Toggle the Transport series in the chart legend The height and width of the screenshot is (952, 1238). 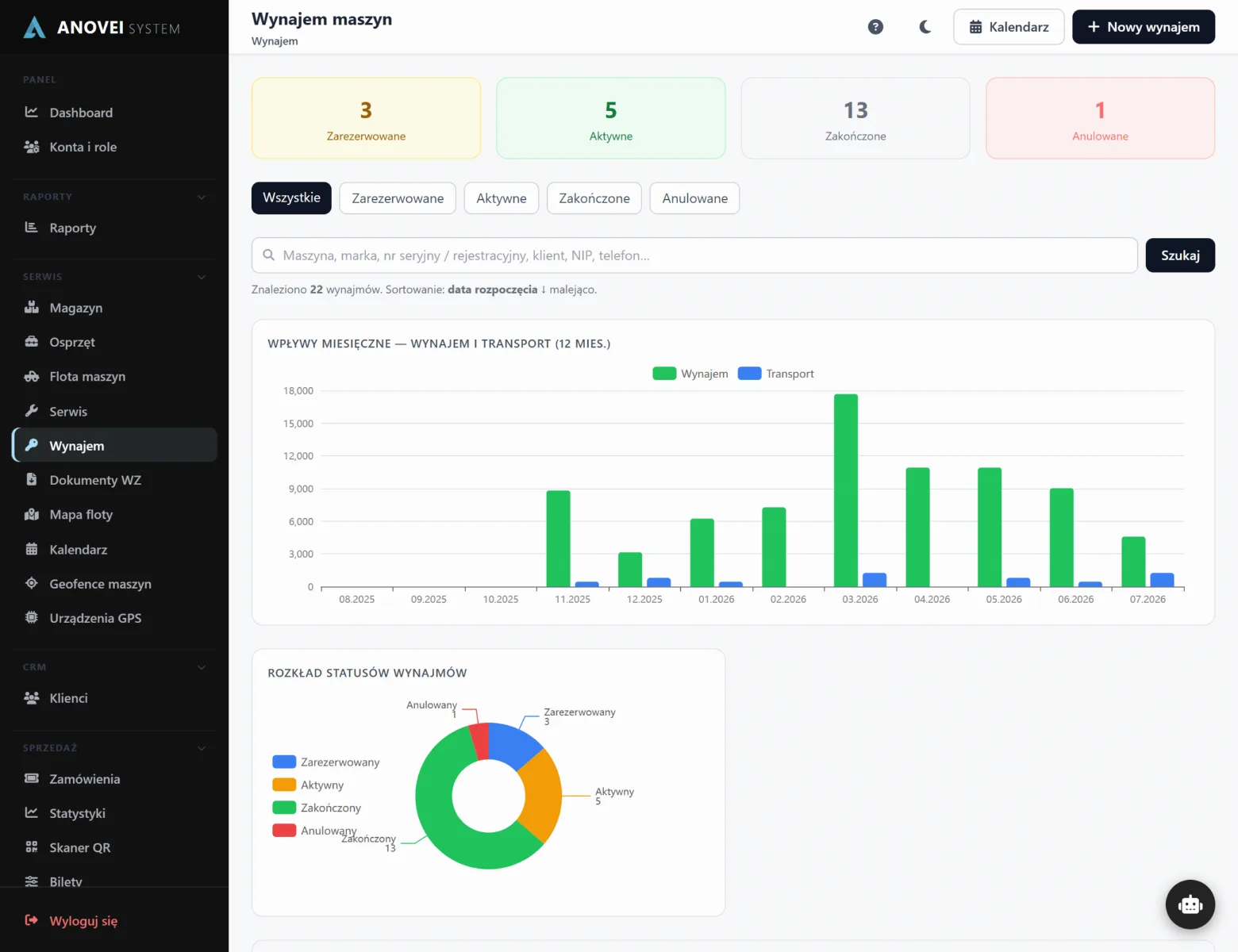point(775,374)
